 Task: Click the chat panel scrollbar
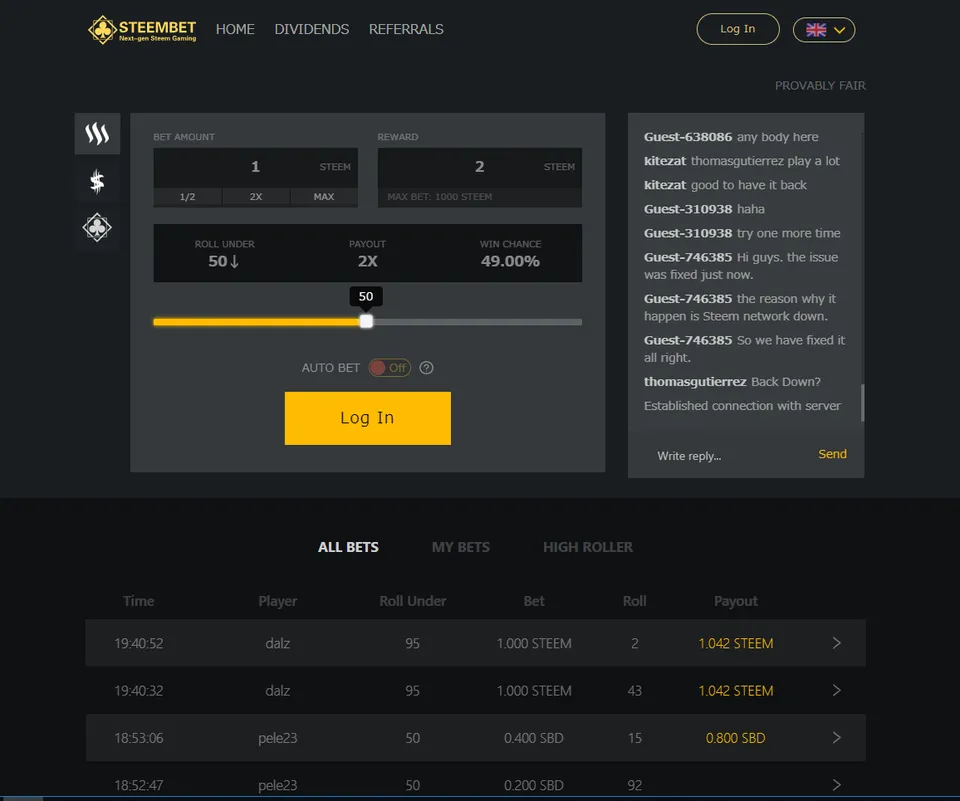point(863,403)
